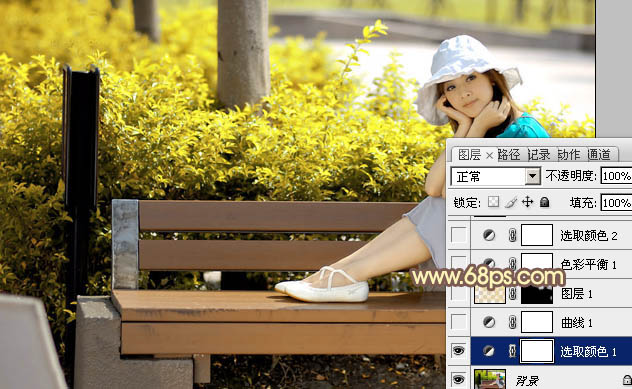Show the 选取颜色 2 layer visibility box
Viewport: 632px width, 389px height.
tap(459, 235)
